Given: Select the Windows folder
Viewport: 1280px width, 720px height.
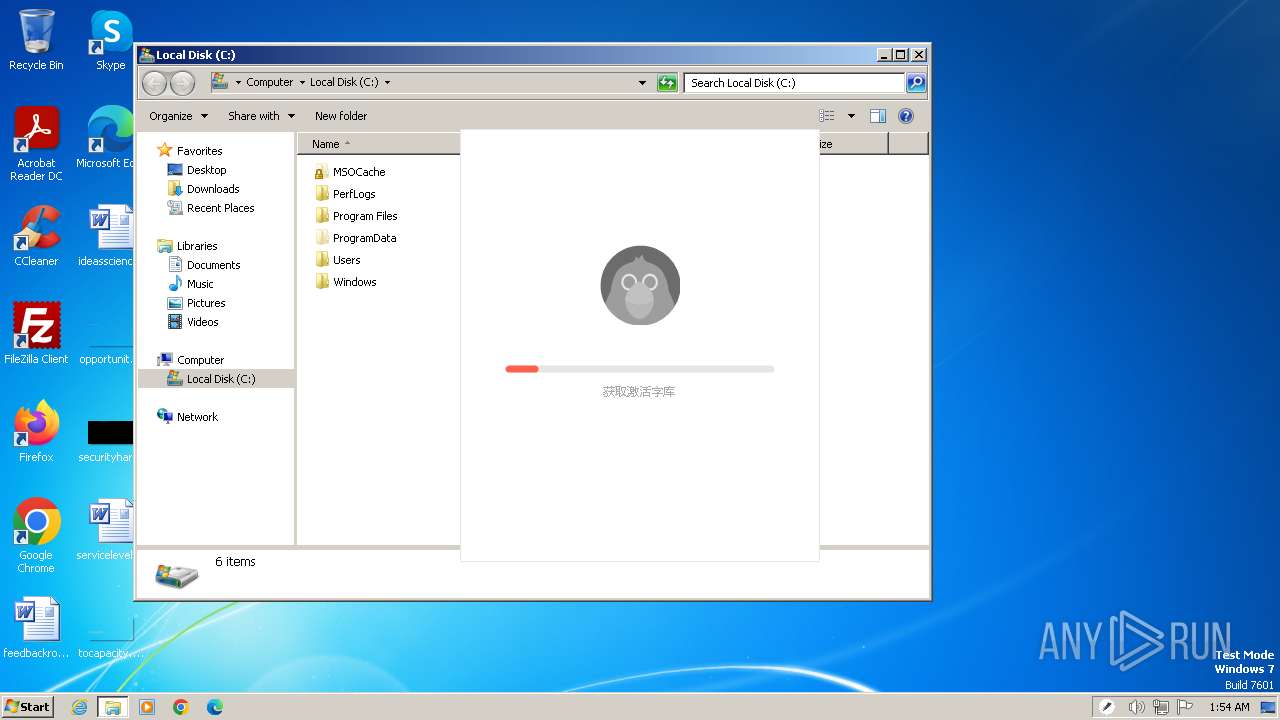Looking at the screenshot, I should 346,282.
